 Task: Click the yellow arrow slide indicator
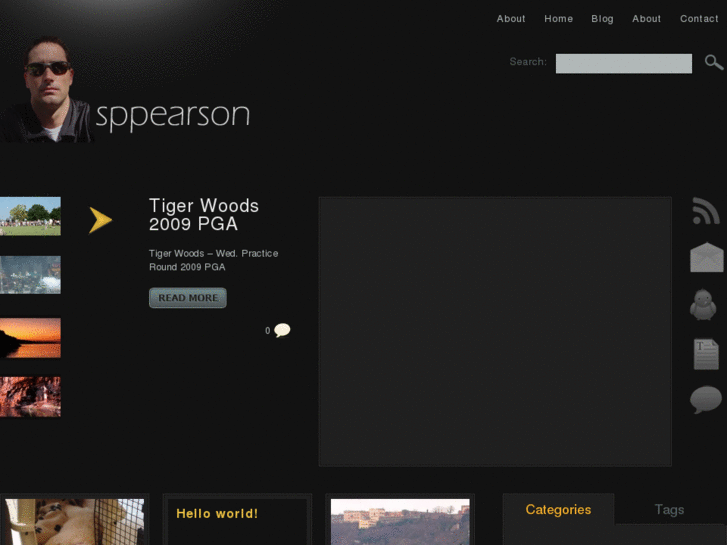pos(101,220)
